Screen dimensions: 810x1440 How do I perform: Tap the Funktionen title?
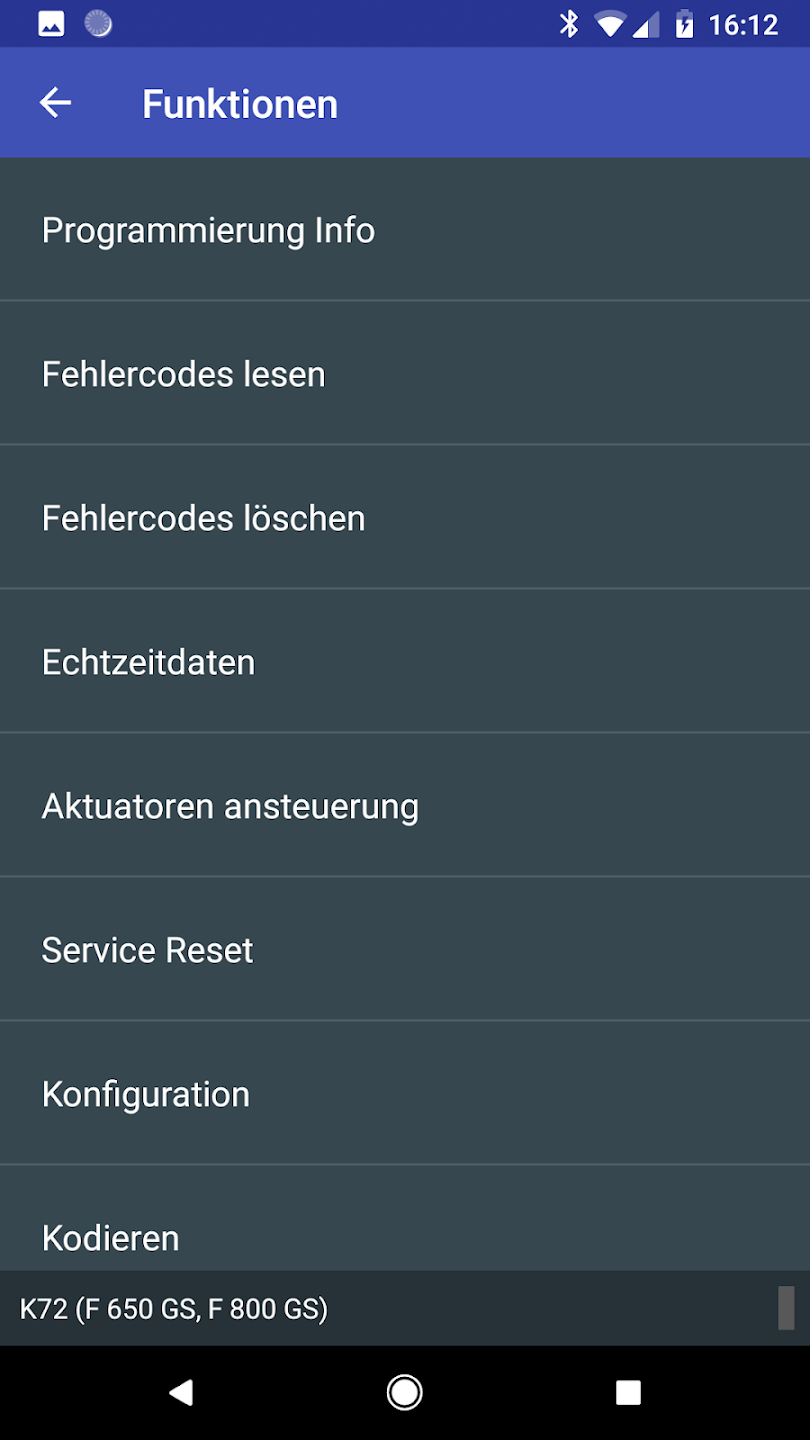point(240,104)
